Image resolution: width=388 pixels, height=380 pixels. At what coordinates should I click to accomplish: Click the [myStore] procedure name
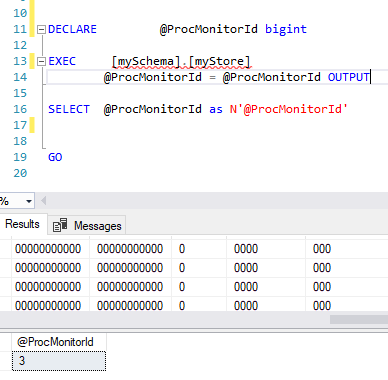[219, 62]
